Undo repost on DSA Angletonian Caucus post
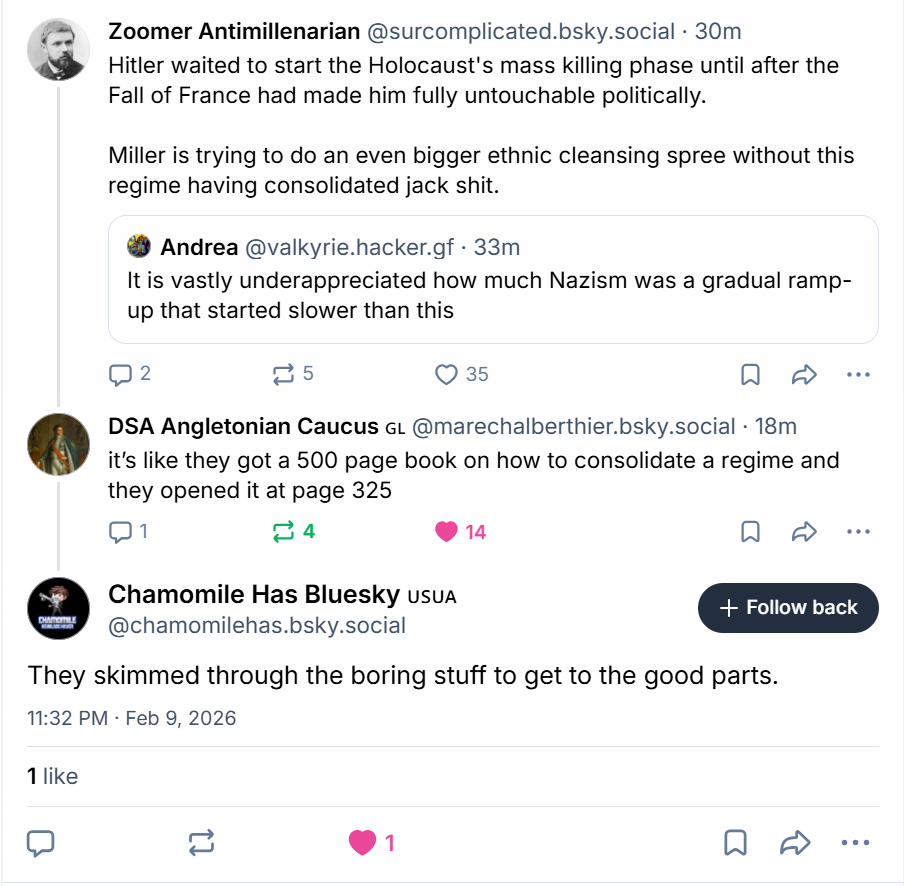Screen dimensions: 904x886 coord(283,531)
